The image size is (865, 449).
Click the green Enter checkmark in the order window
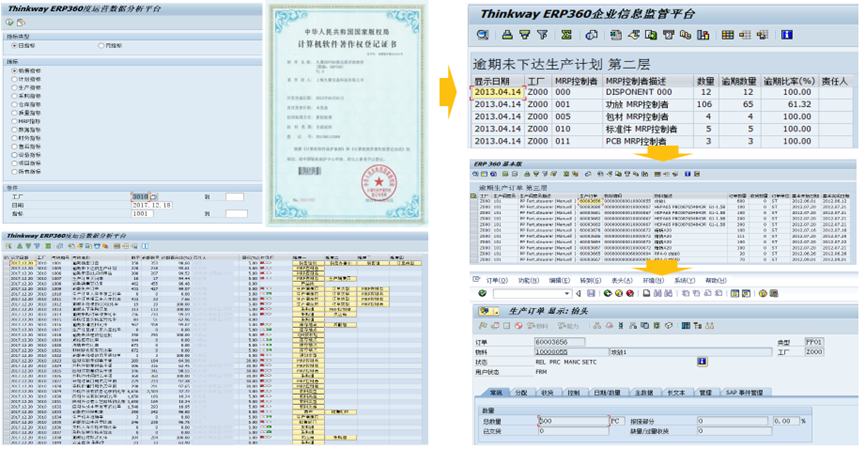[x=483, y=293]
